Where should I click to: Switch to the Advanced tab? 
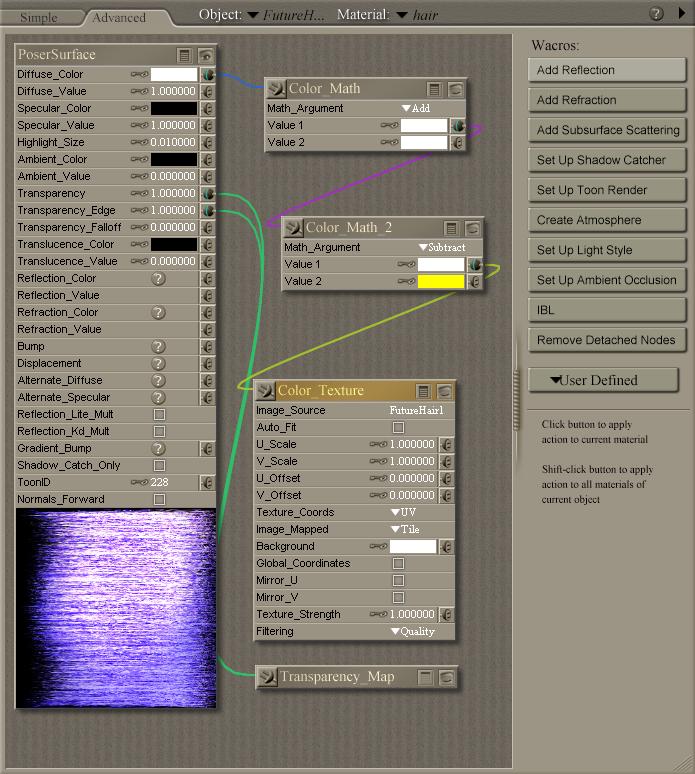click(119, 18)
